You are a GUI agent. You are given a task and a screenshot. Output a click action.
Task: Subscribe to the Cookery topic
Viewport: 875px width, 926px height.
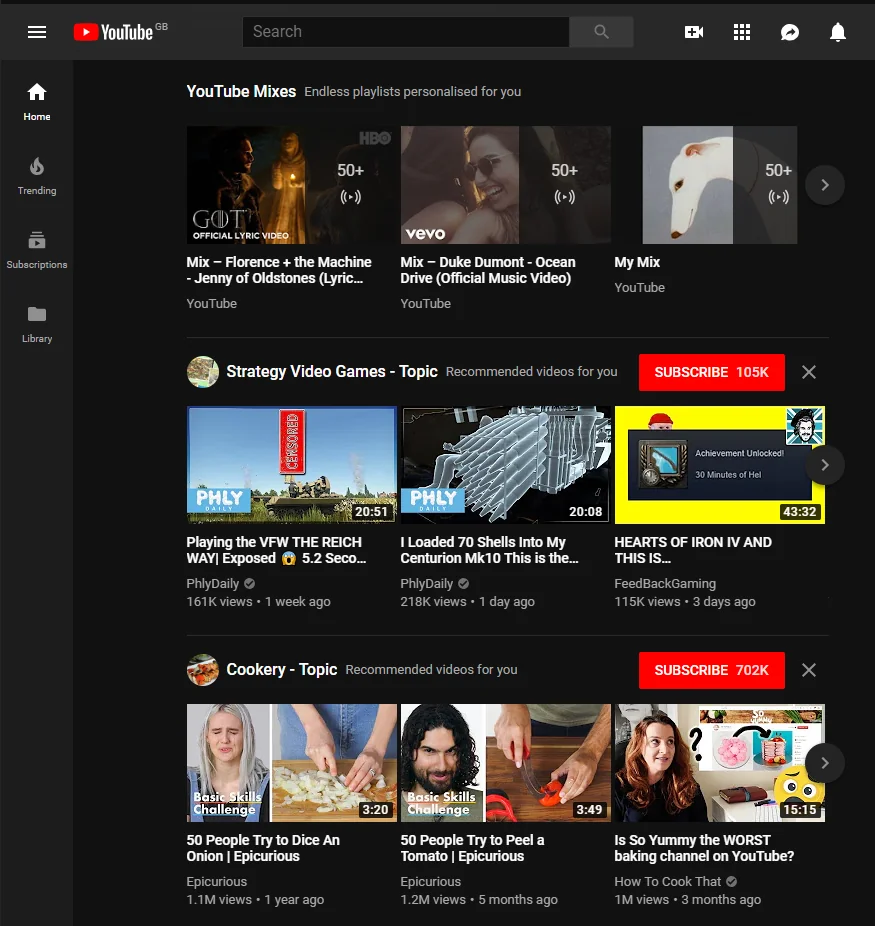click(711, 670)
